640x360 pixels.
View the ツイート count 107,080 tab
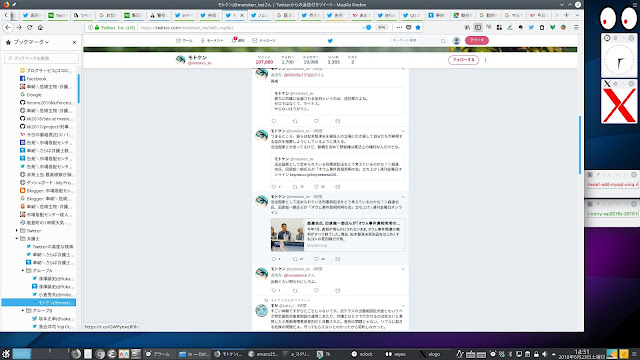(x=264, y=60)
